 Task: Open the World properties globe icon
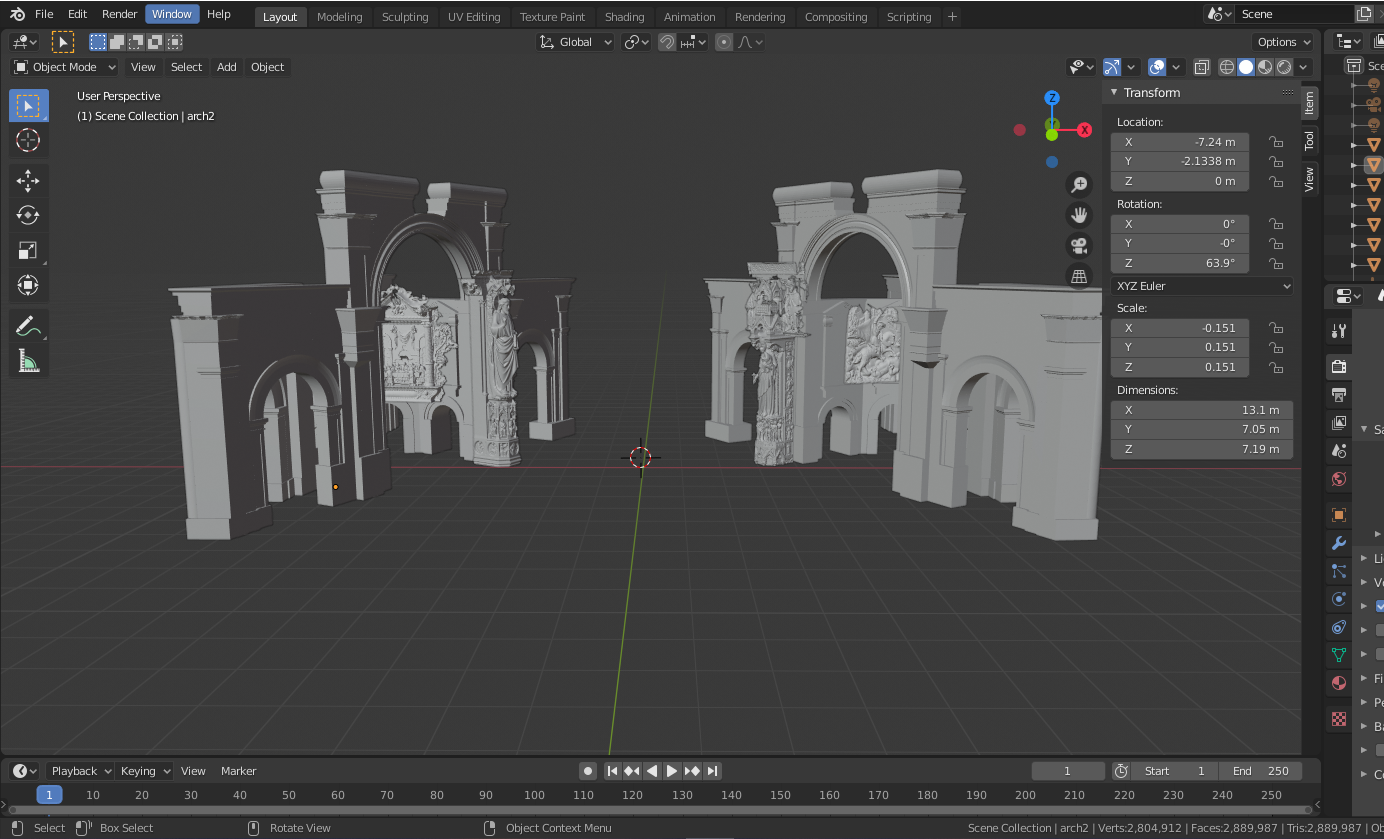pos(1339,479)
